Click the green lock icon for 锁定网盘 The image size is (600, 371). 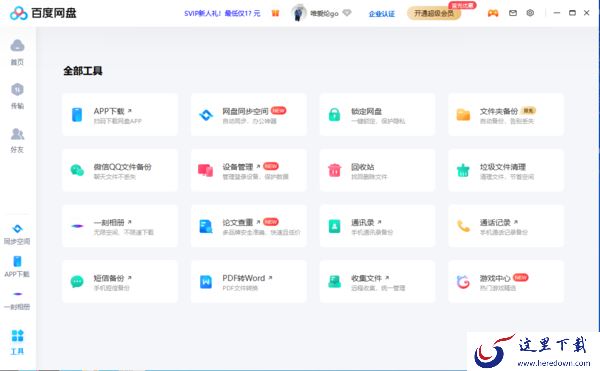pos(334,115)
